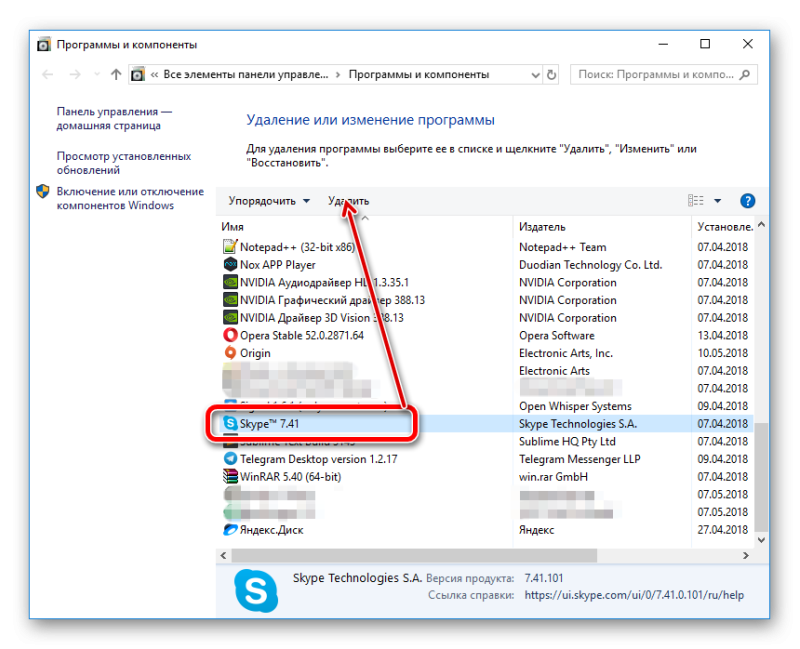Click publisher Sublime HQ Pty Ltd

pos(567,441)
